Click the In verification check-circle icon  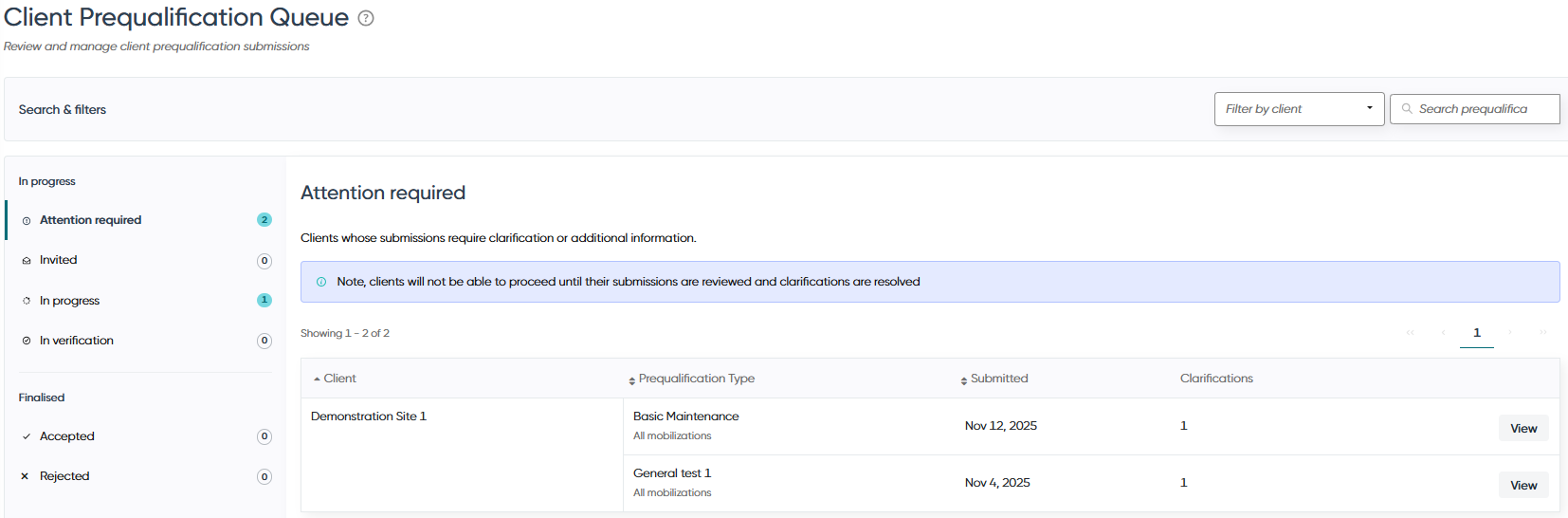tap(27, 341)
